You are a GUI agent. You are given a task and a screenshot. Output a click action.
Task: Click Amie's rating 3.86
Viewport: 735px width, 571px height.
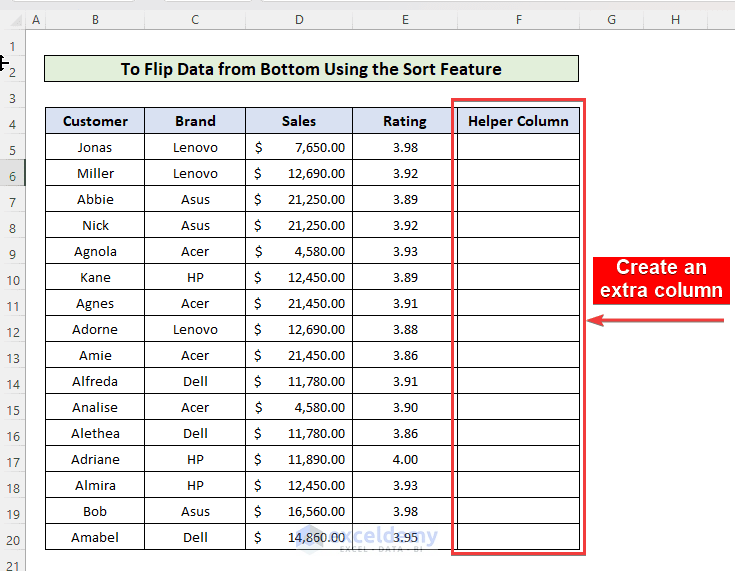point(405,355)
